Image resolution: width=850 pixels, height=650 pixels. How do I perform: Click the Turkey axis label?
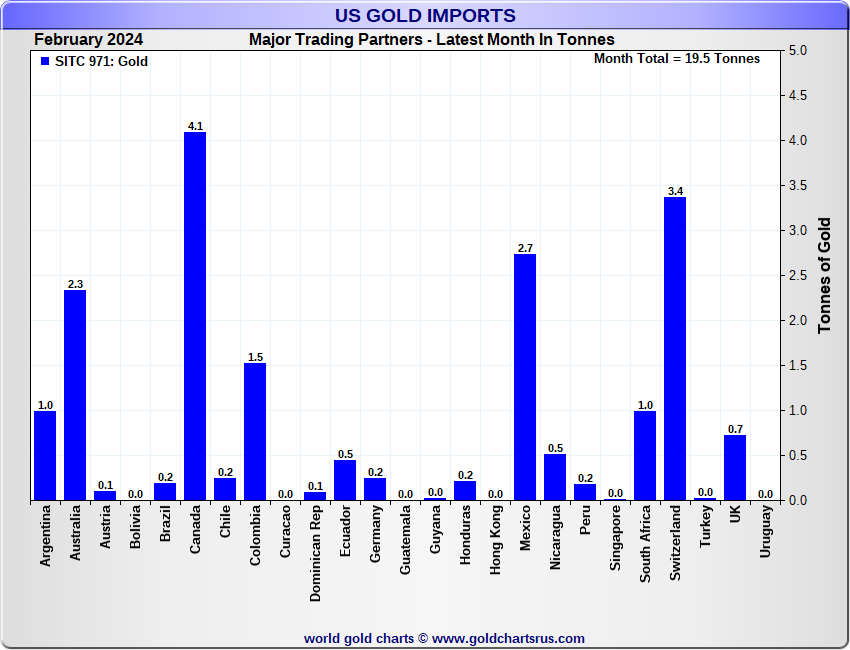tap(705, 526)
